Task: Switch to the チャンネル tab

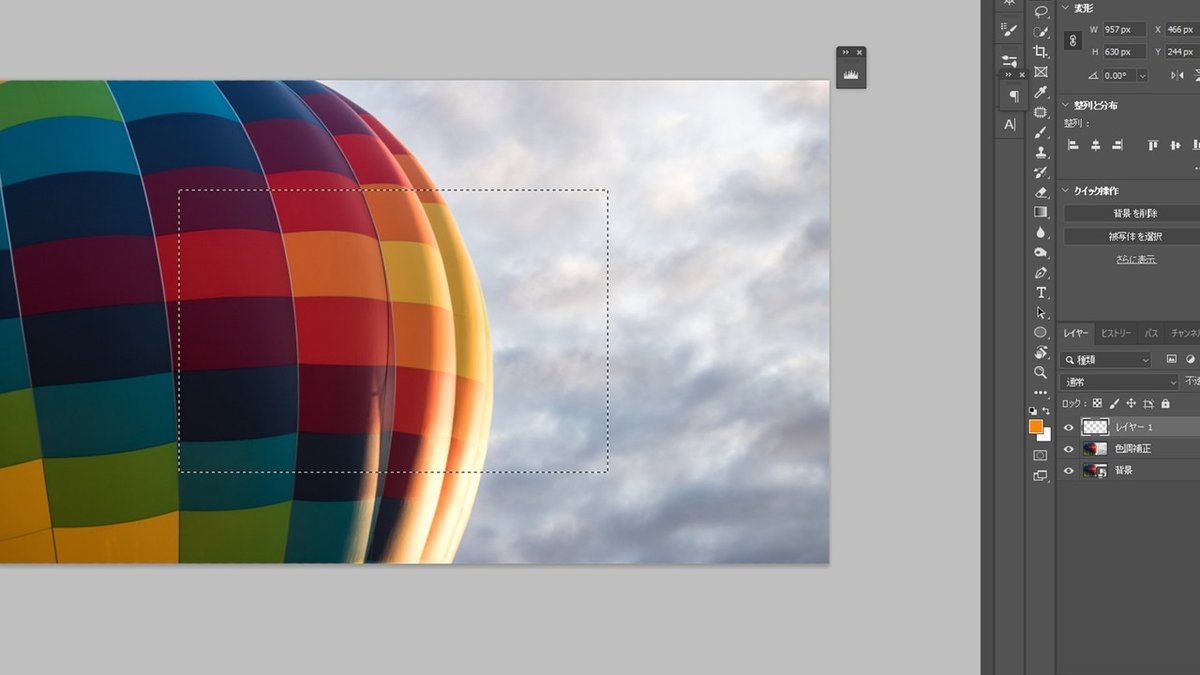Action: [x=1185, y=333]
